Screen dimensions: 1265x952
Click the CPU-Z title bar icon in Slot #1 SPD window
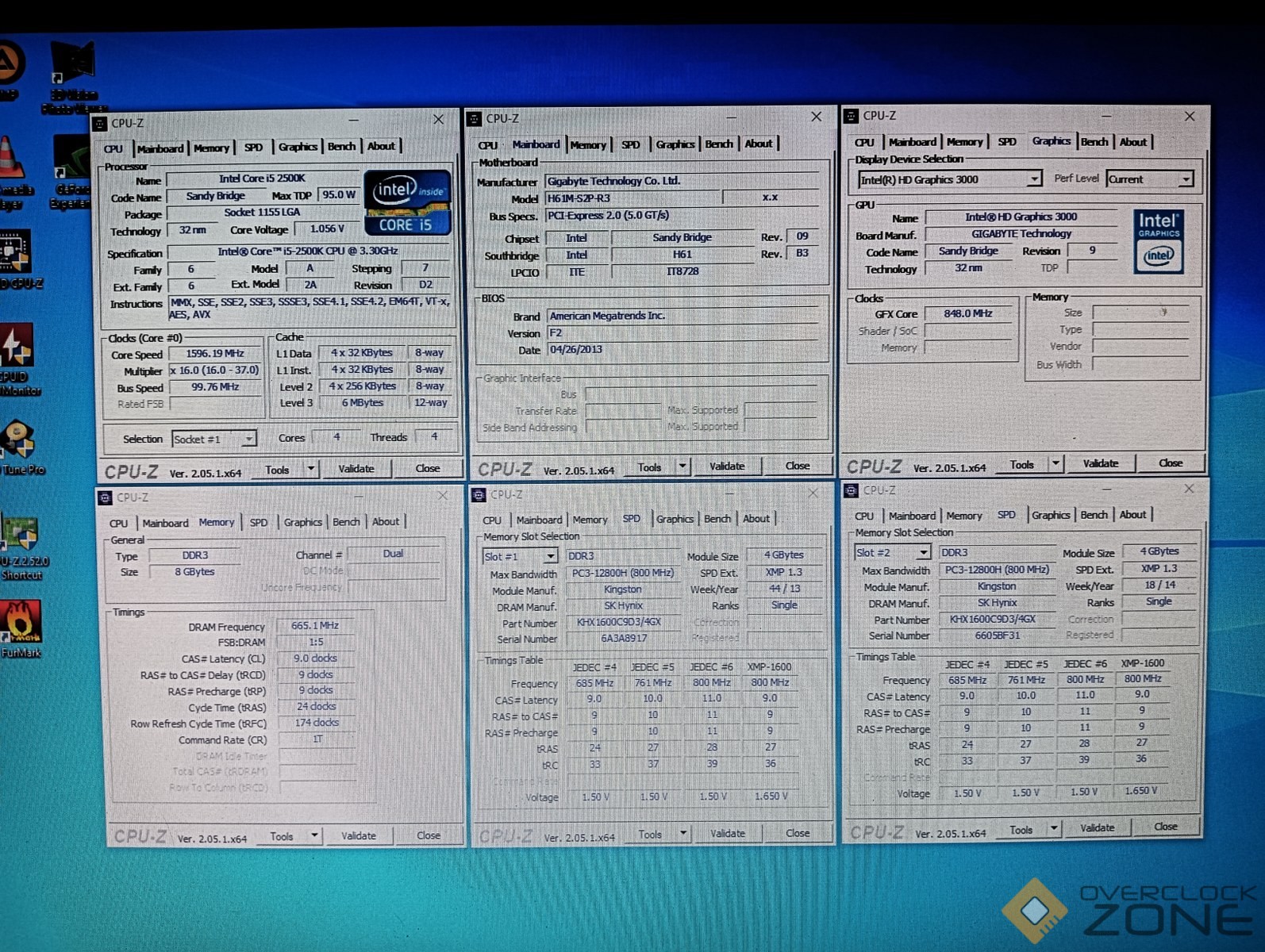point(479,495)
